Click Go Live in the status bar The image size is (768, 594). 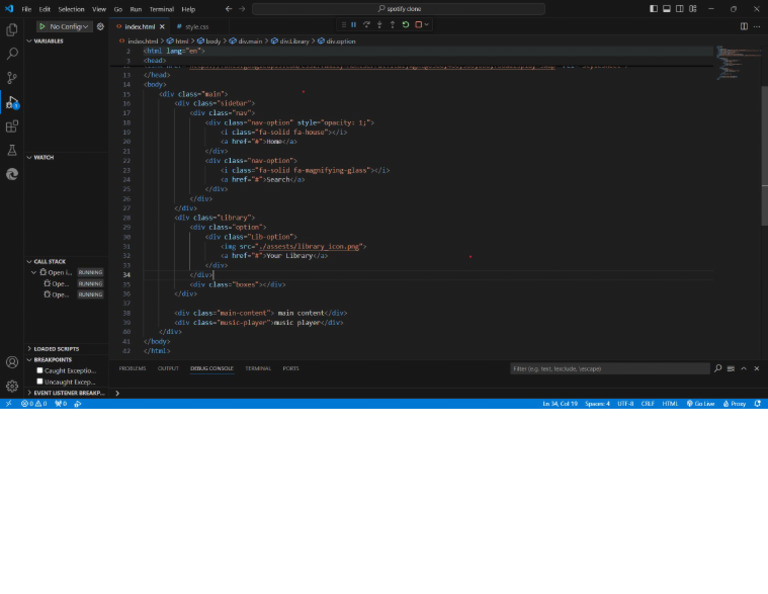coord(700,404)
